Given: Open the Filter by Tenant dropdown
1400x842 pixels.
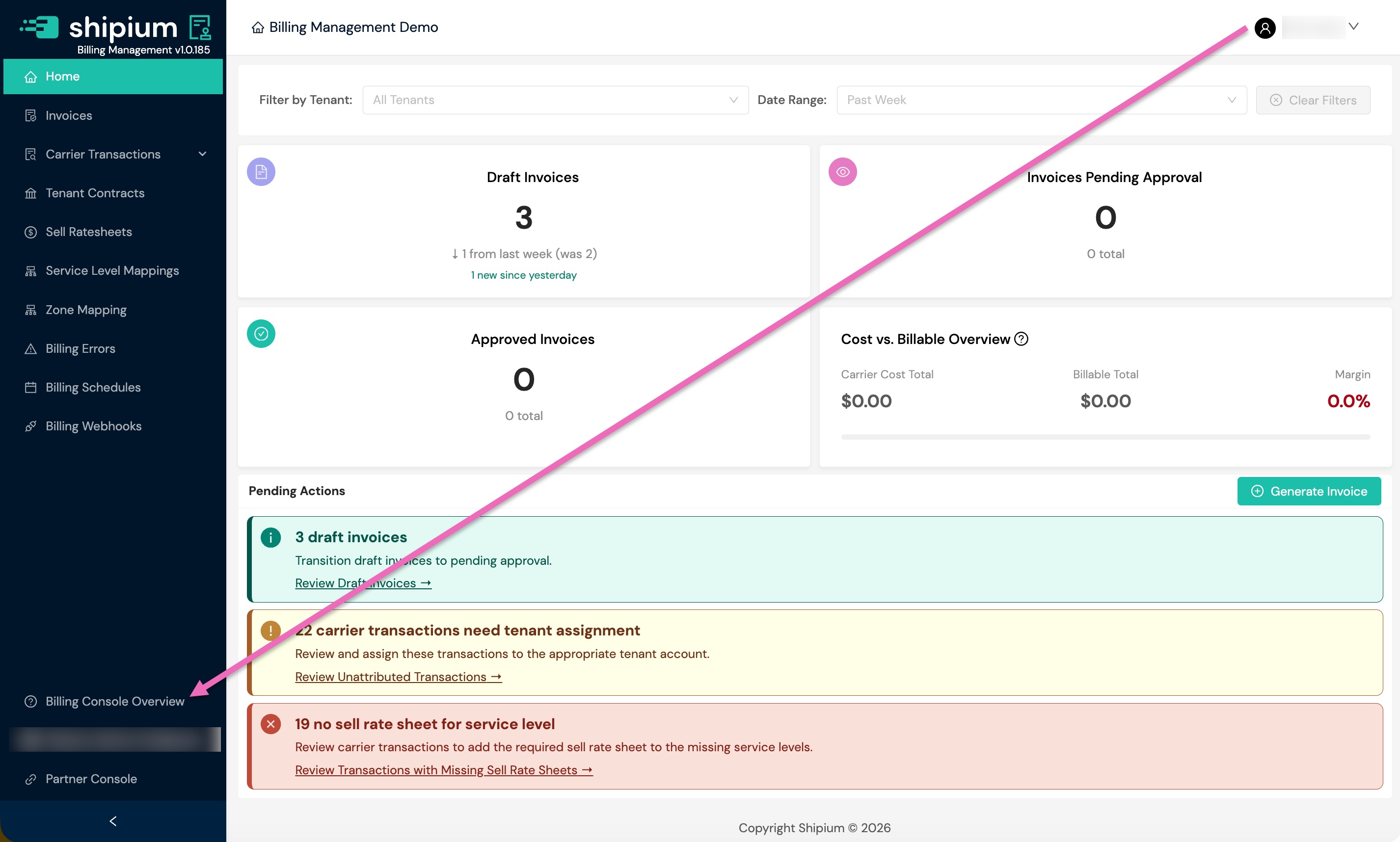Looking at the screenshot, I should pos(556,100).
